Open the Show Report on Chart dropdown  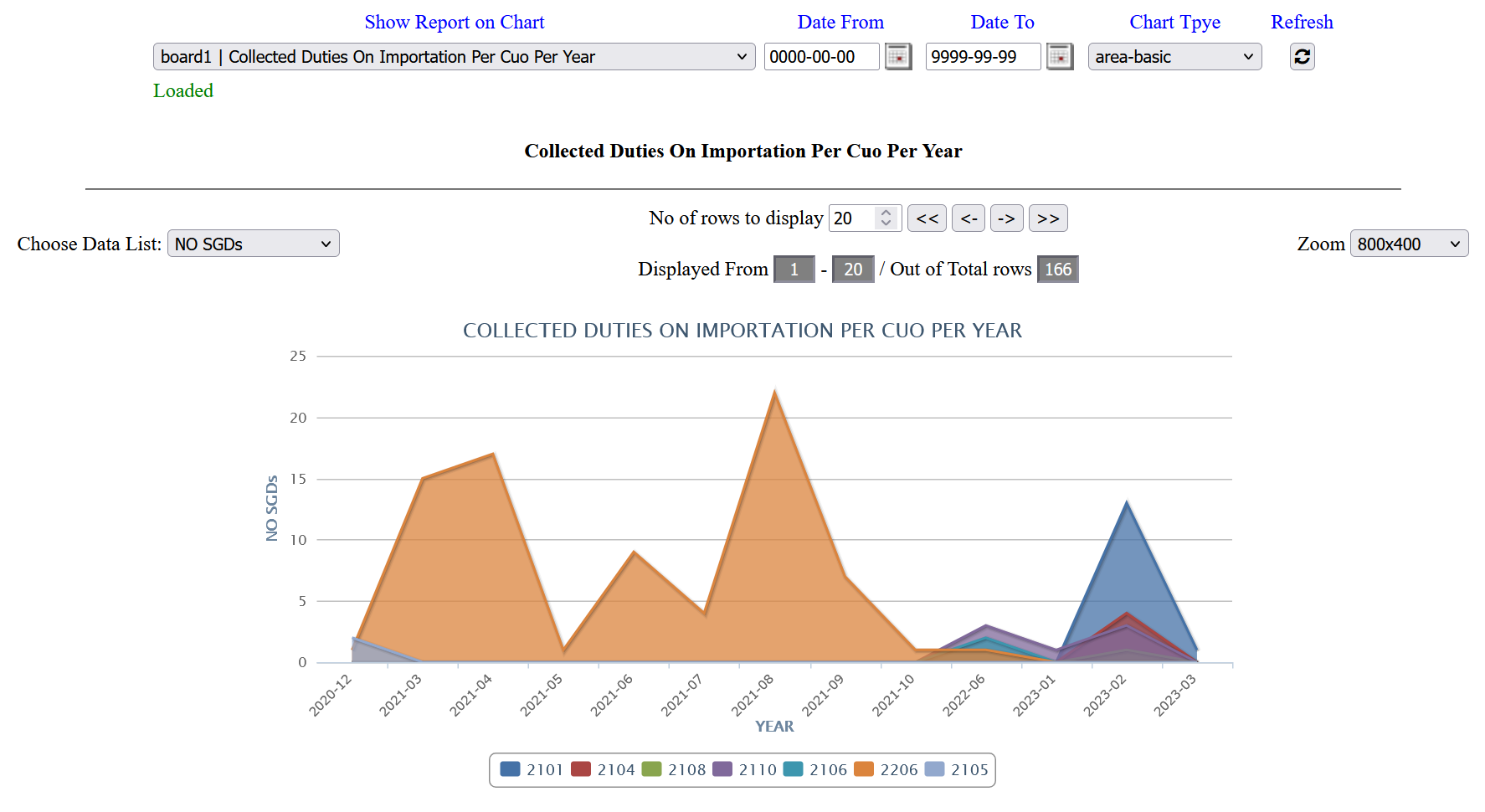(x=454, y=57)
